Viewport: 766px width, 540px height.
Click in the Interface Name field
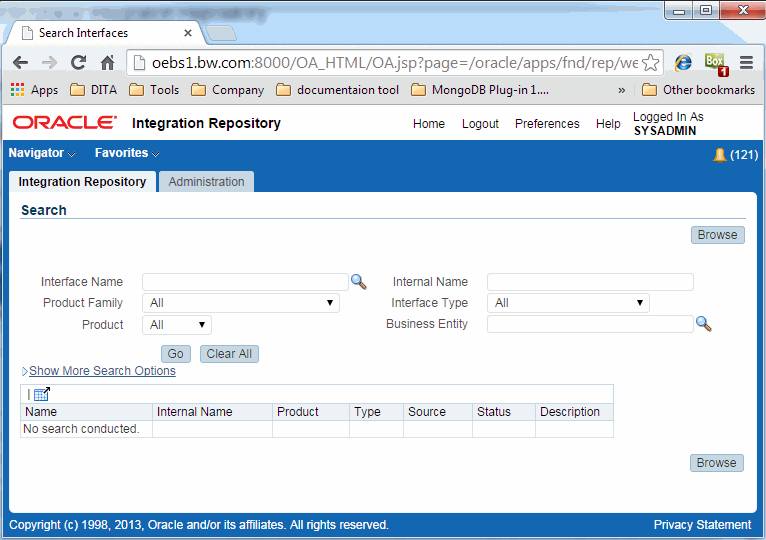click(x=245, y=282)
